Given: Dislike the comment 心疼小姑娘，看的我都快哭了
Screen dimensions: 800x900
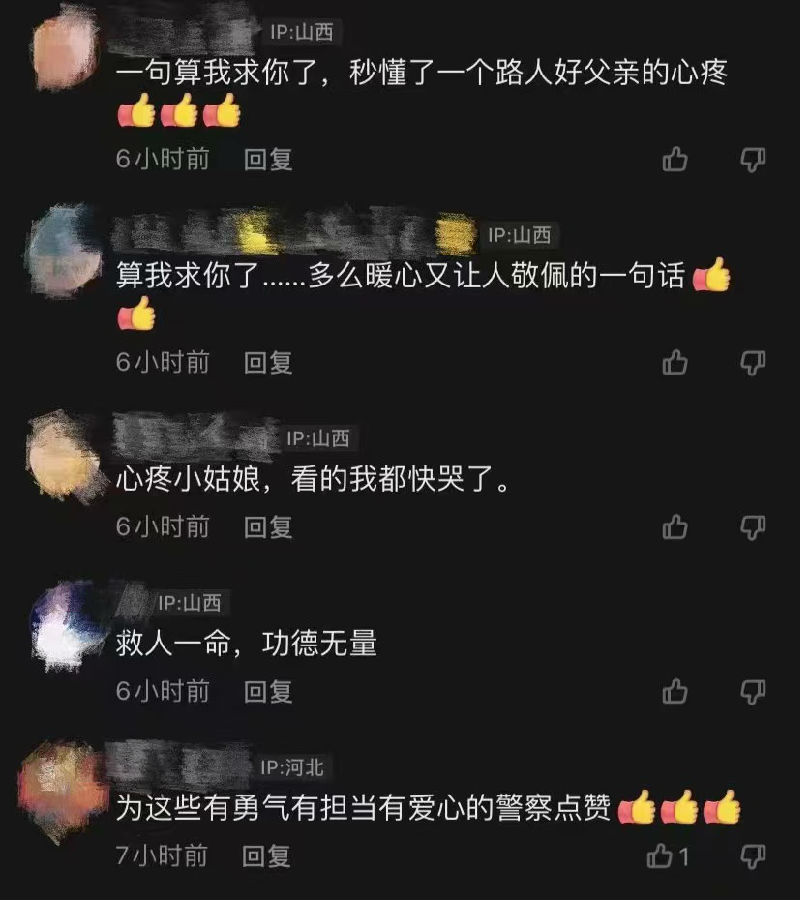Looking at the screenshot, I should (x=752, y=527).
